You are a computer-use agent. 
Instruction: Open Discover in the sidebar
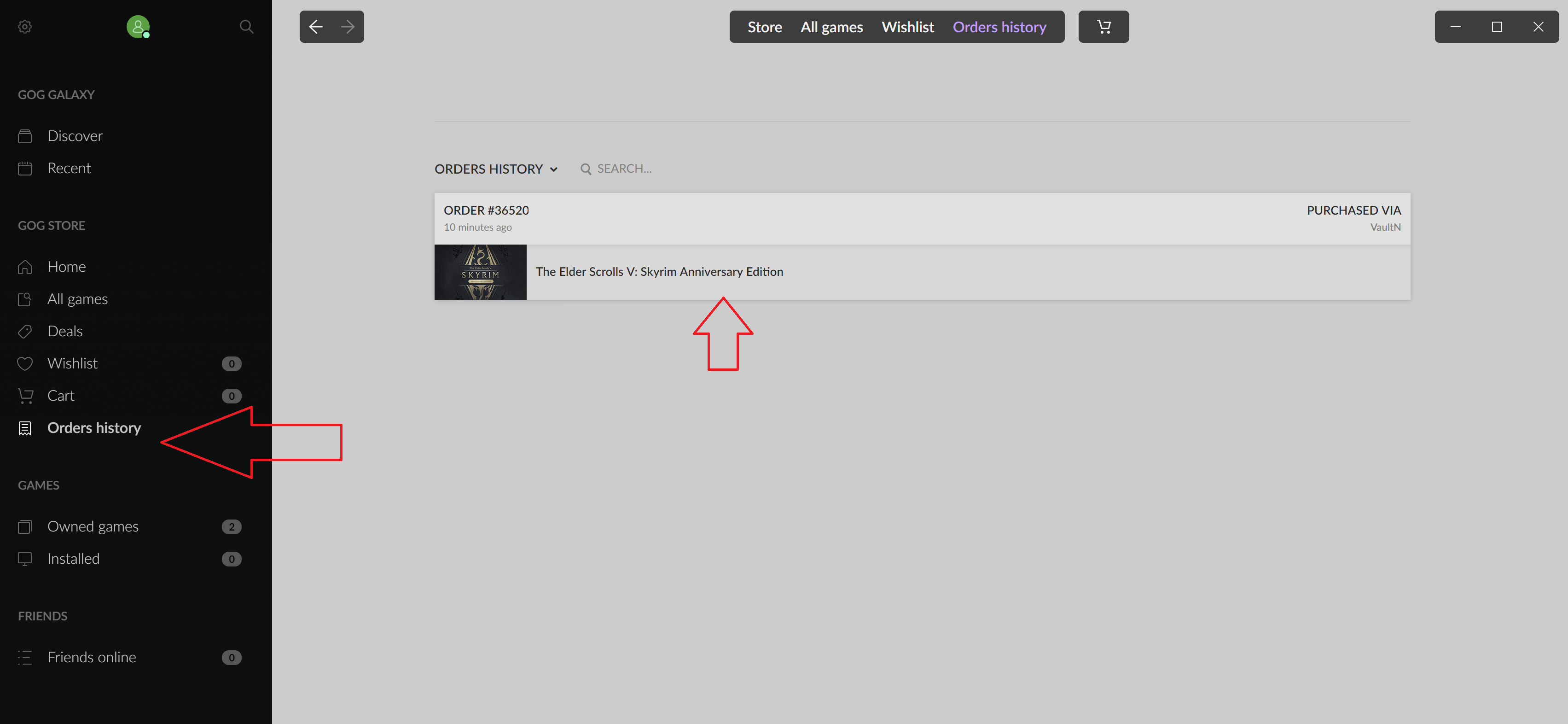75,136
